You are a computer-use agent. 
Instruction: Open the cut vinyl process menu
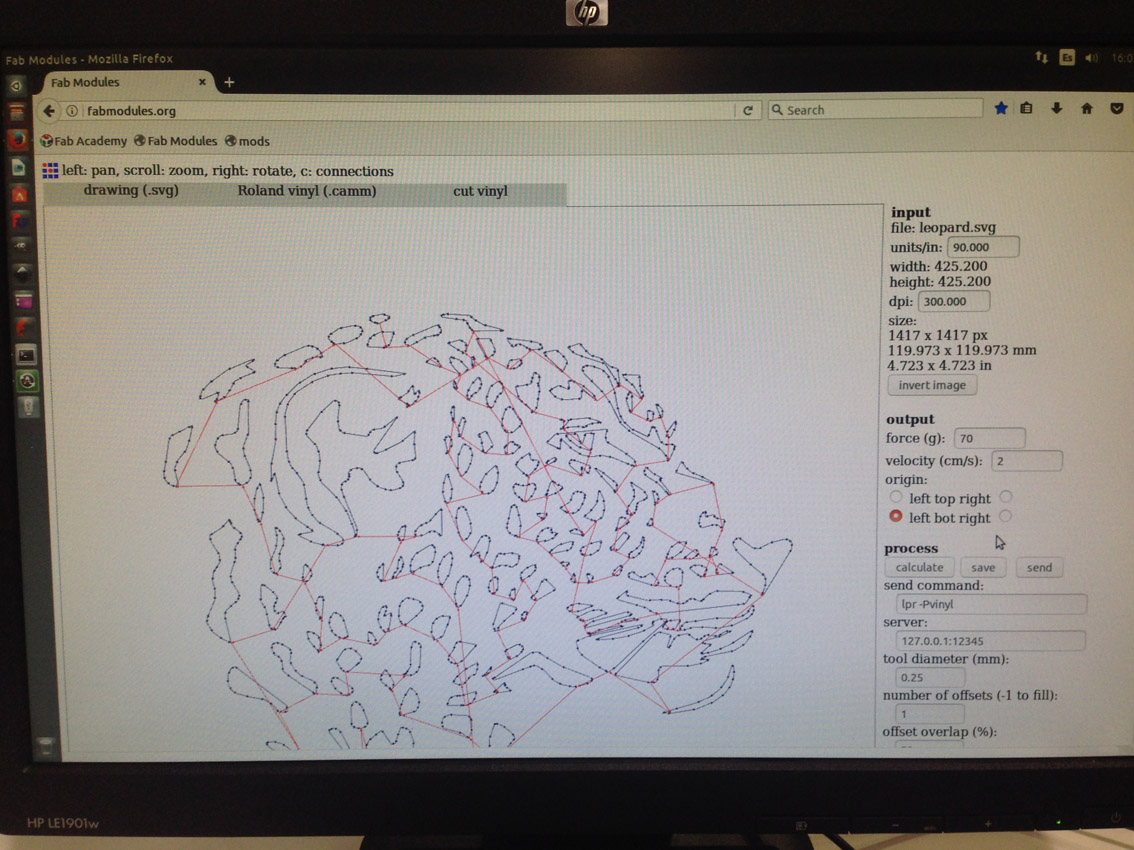point(480,191)
